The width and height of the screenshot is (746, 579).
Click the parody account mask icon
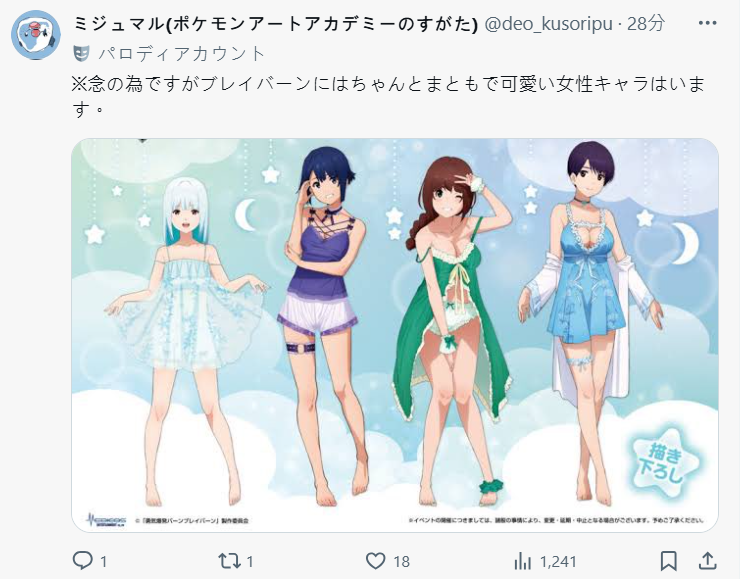pos(82,53)
